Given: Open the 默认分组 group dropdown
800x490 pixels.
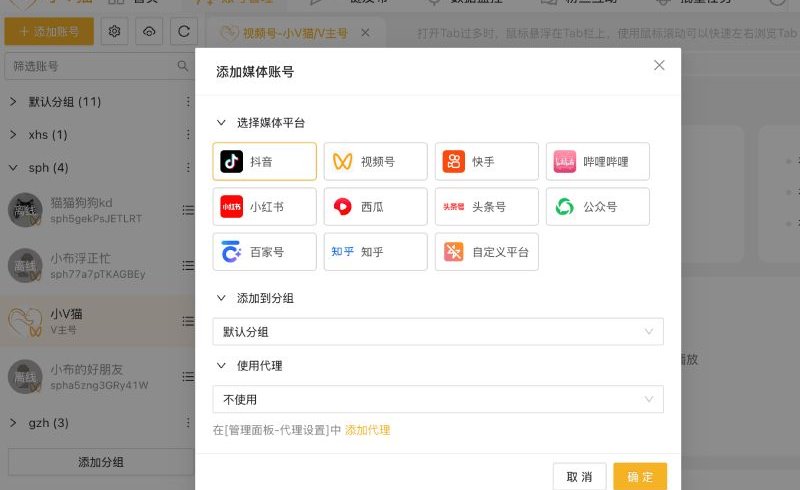Looking at the screenshot, I should 437,332.
